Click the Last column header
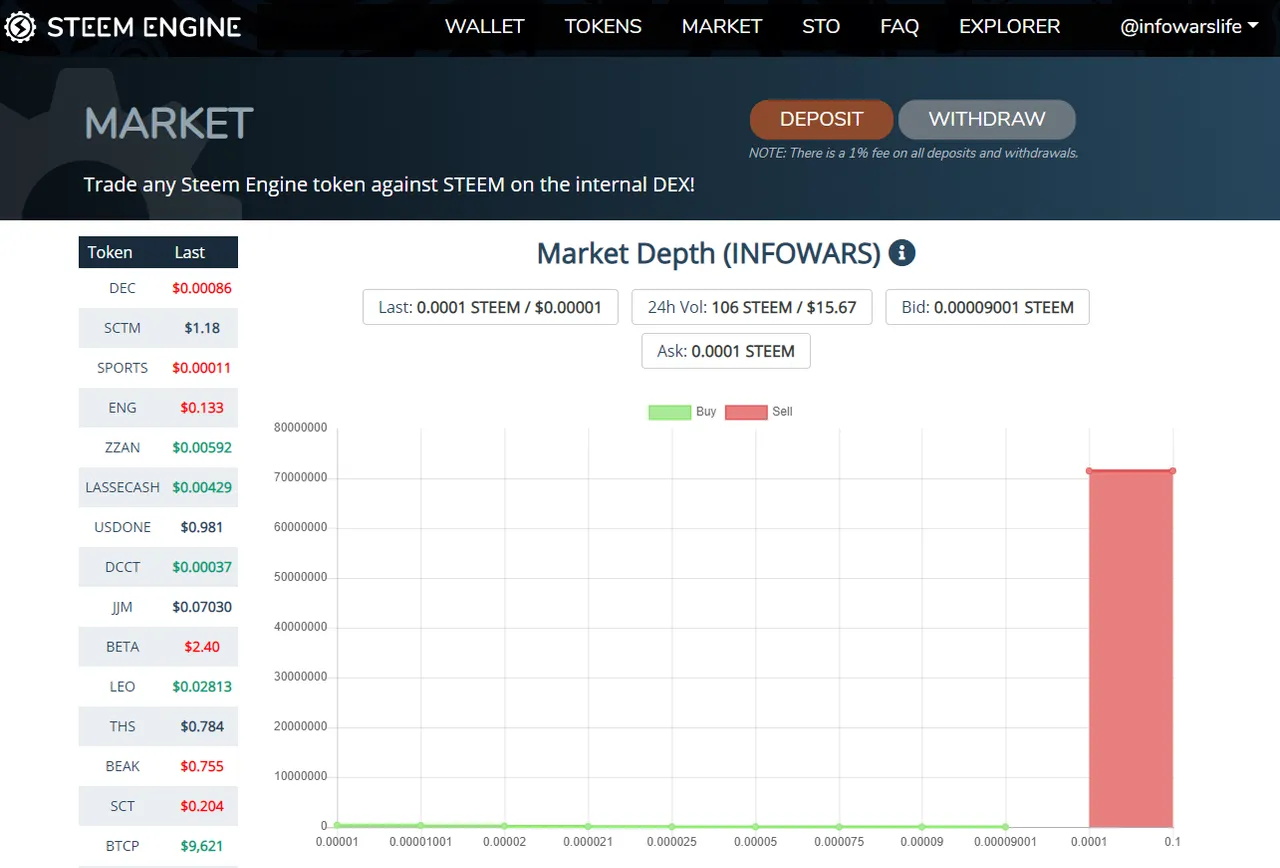The height and width of the screenshot is (868, 1280). coord(190,252)
